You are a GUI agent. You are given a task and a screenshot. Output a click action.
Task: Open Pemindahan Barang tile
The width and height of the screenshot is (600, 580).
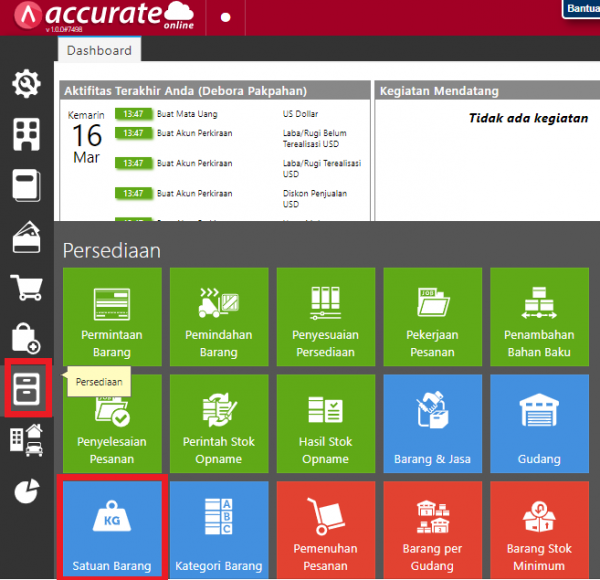218,316
